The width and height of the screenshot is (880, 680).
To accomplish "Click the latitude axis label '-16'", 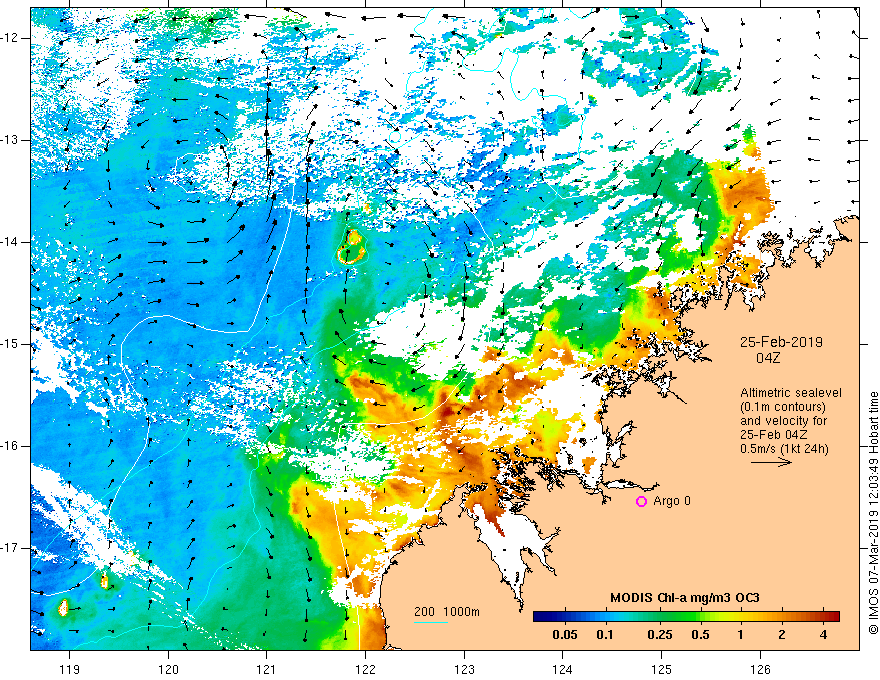I will pos(11,446).
